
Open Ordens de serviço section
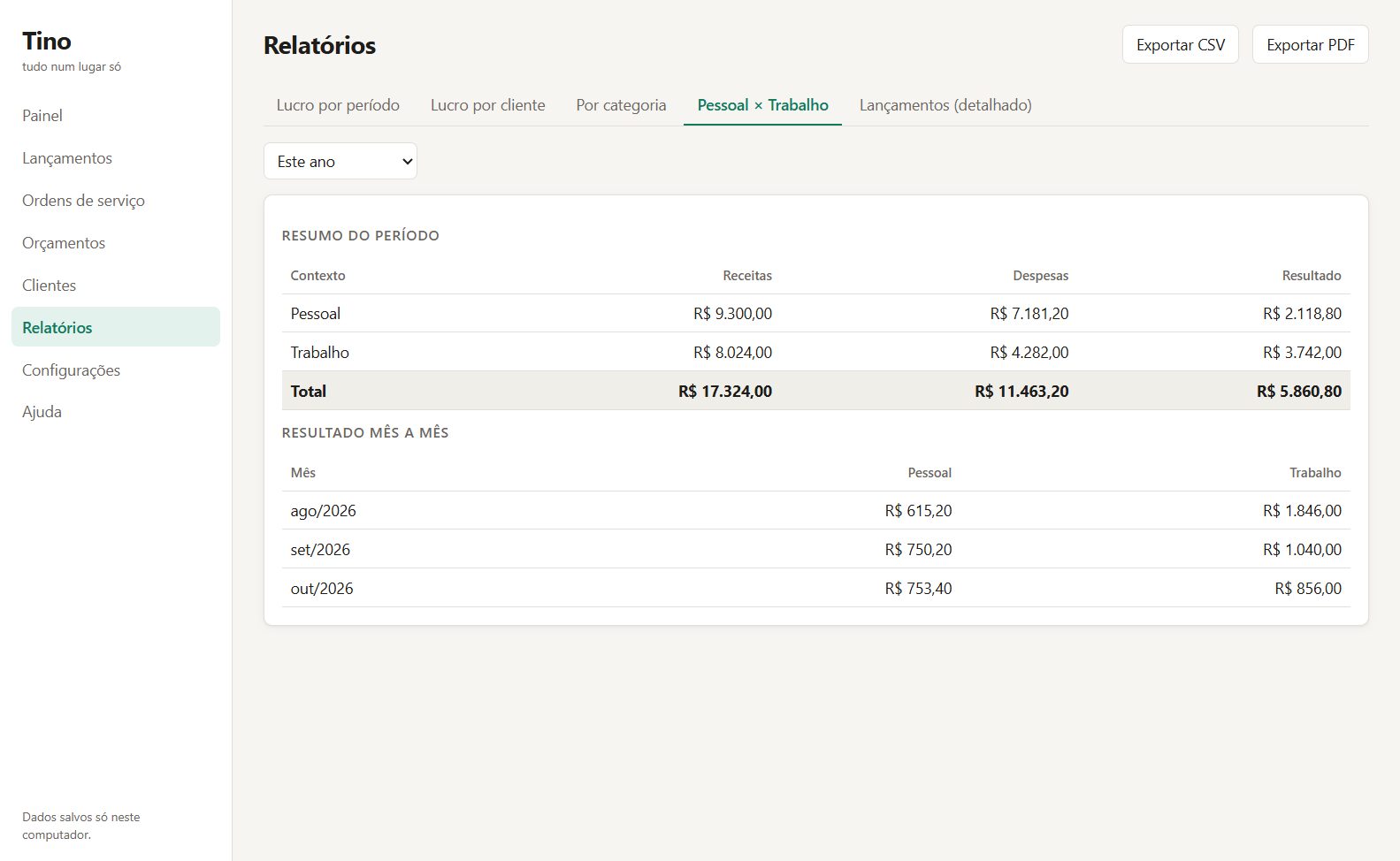click(x=115, y=201)
